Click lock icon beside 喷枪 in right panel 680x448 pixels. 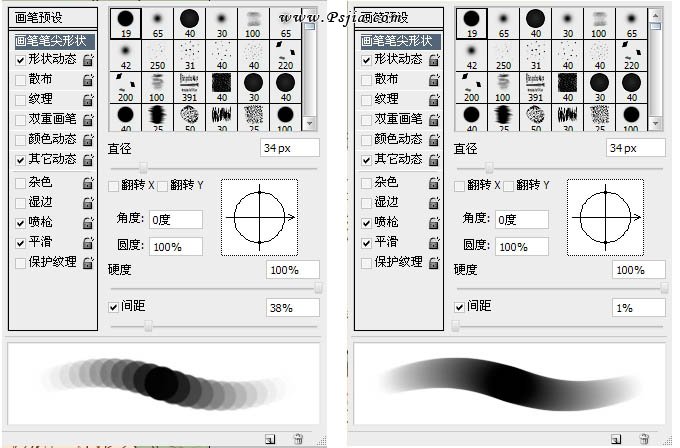coord(434,223)
